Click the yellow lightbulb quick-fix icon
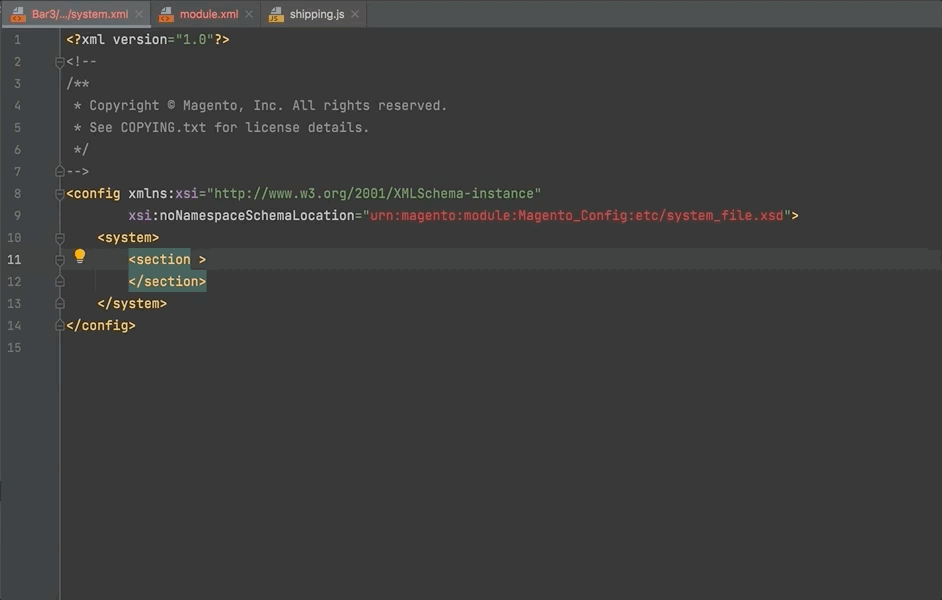Image resolution: width=942 pixels, height=600 pixels. coord(80,256)
